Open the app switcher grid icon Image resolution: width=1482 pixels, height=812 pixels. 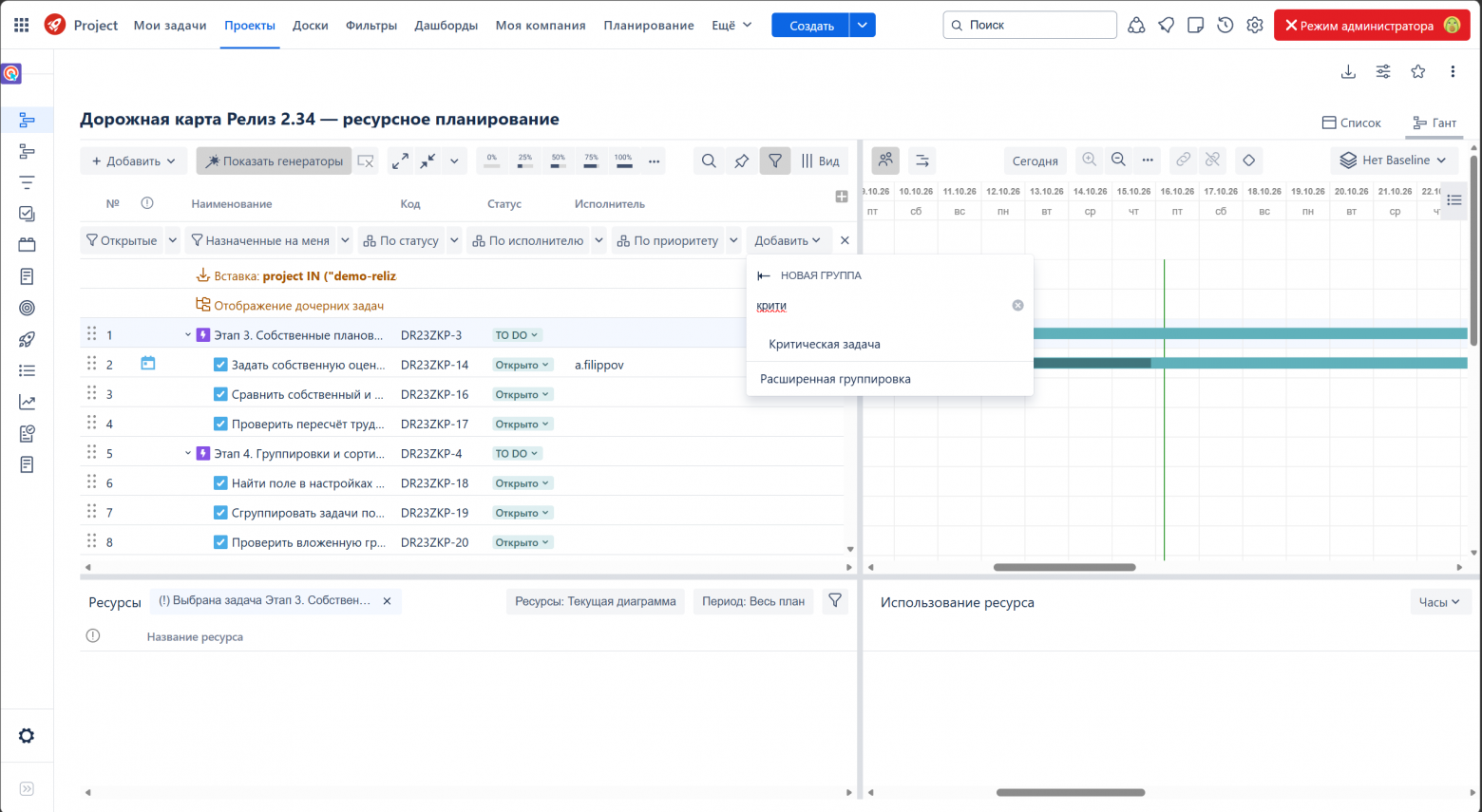click(21, 26)
